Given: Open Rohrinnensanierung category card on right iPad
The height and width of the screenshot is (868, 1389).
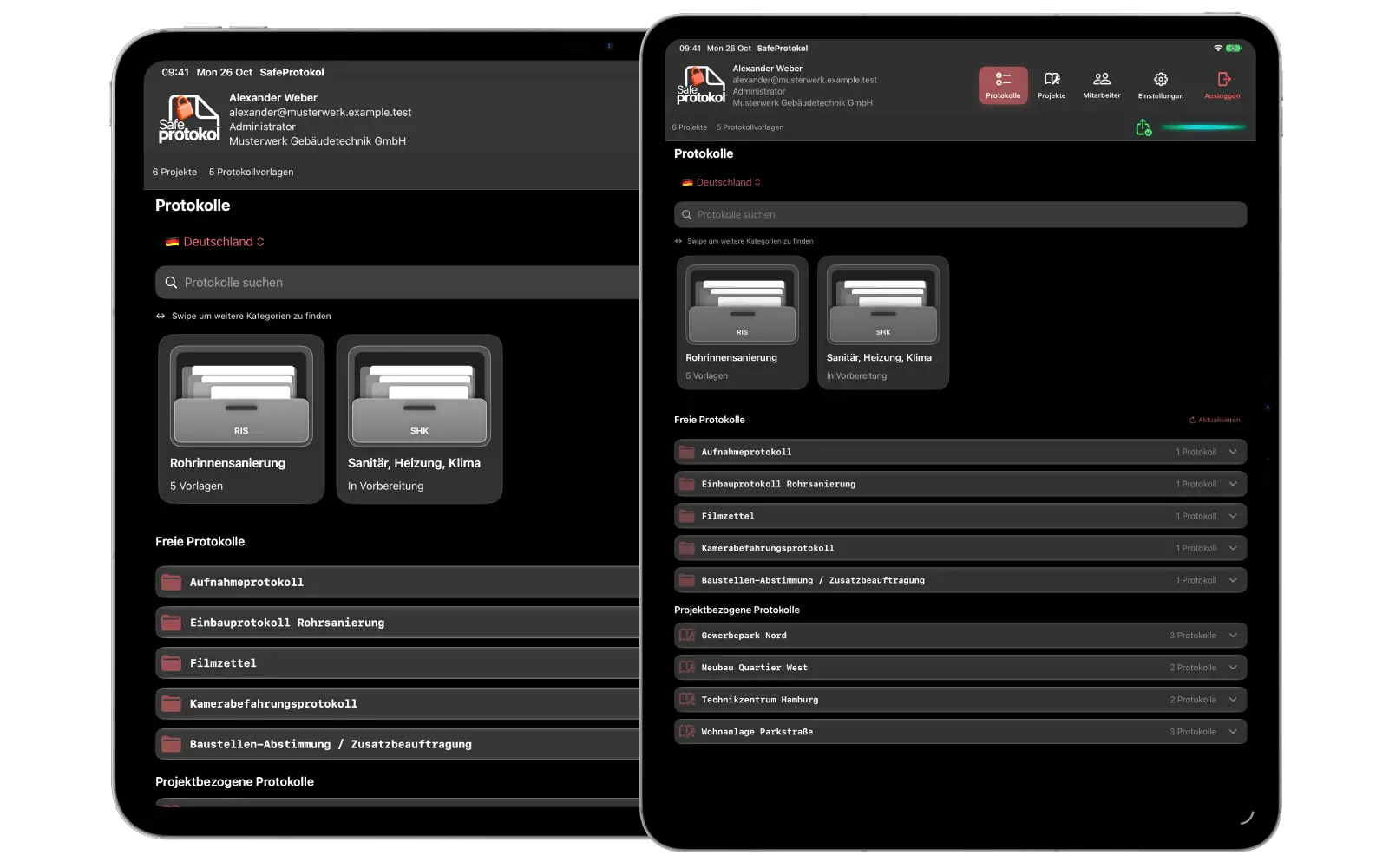Looking at the screenshot, I should (x=742, y=323).
